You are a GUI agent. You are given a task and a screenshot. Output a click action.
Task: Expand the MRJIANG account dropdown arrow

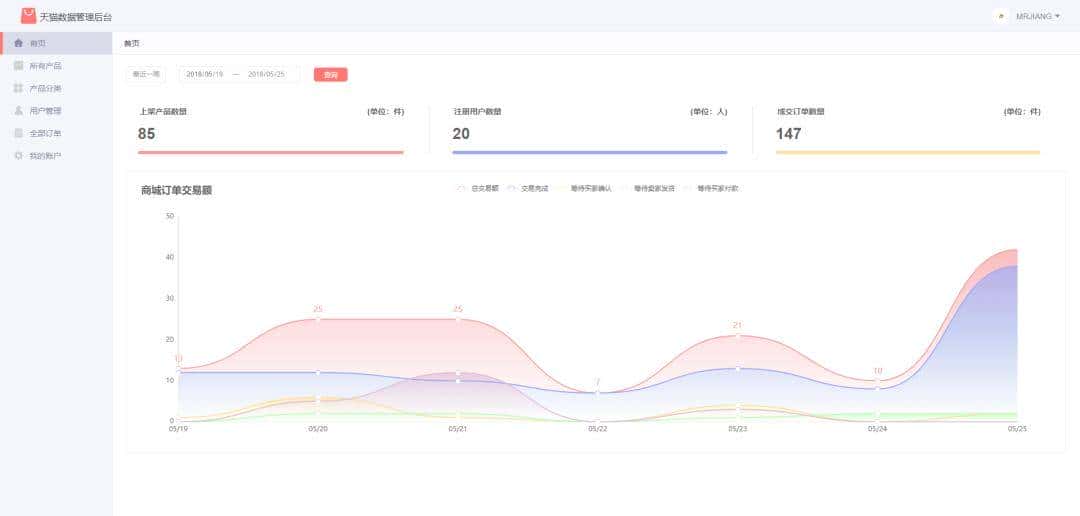point(1057,16)
